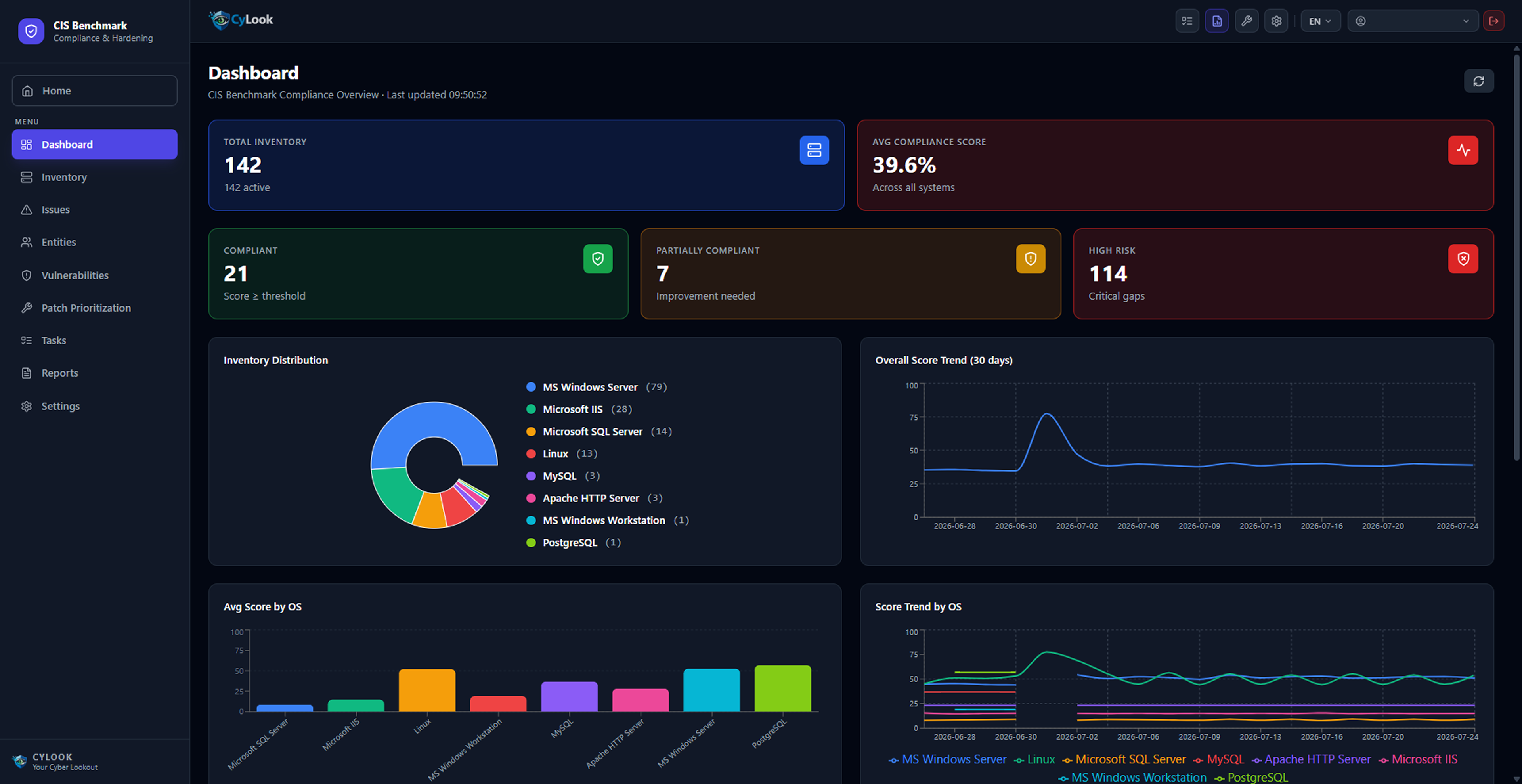
Task: Click the peak of Overall Score Trend line
Action: (1046, 413)
